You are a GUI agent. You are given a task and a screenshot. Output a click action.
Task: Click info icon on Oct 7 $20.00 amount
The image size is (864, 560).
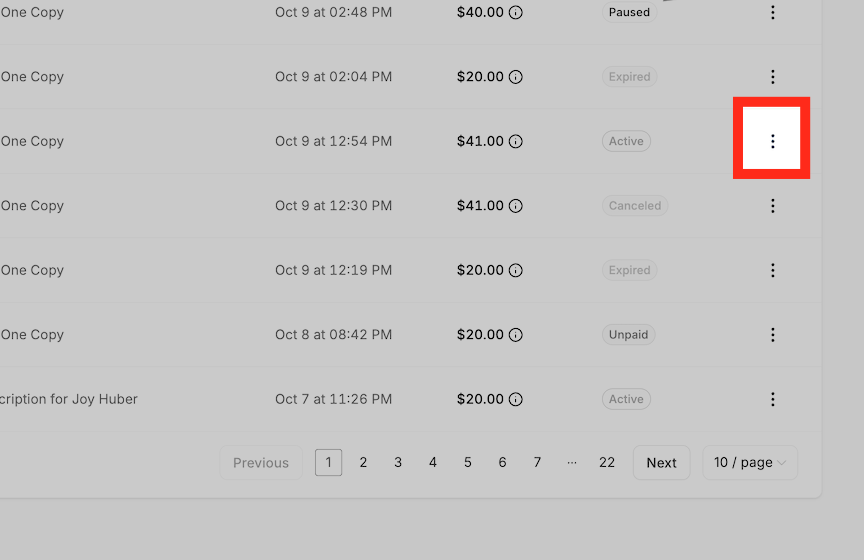[x=515, y=399]
